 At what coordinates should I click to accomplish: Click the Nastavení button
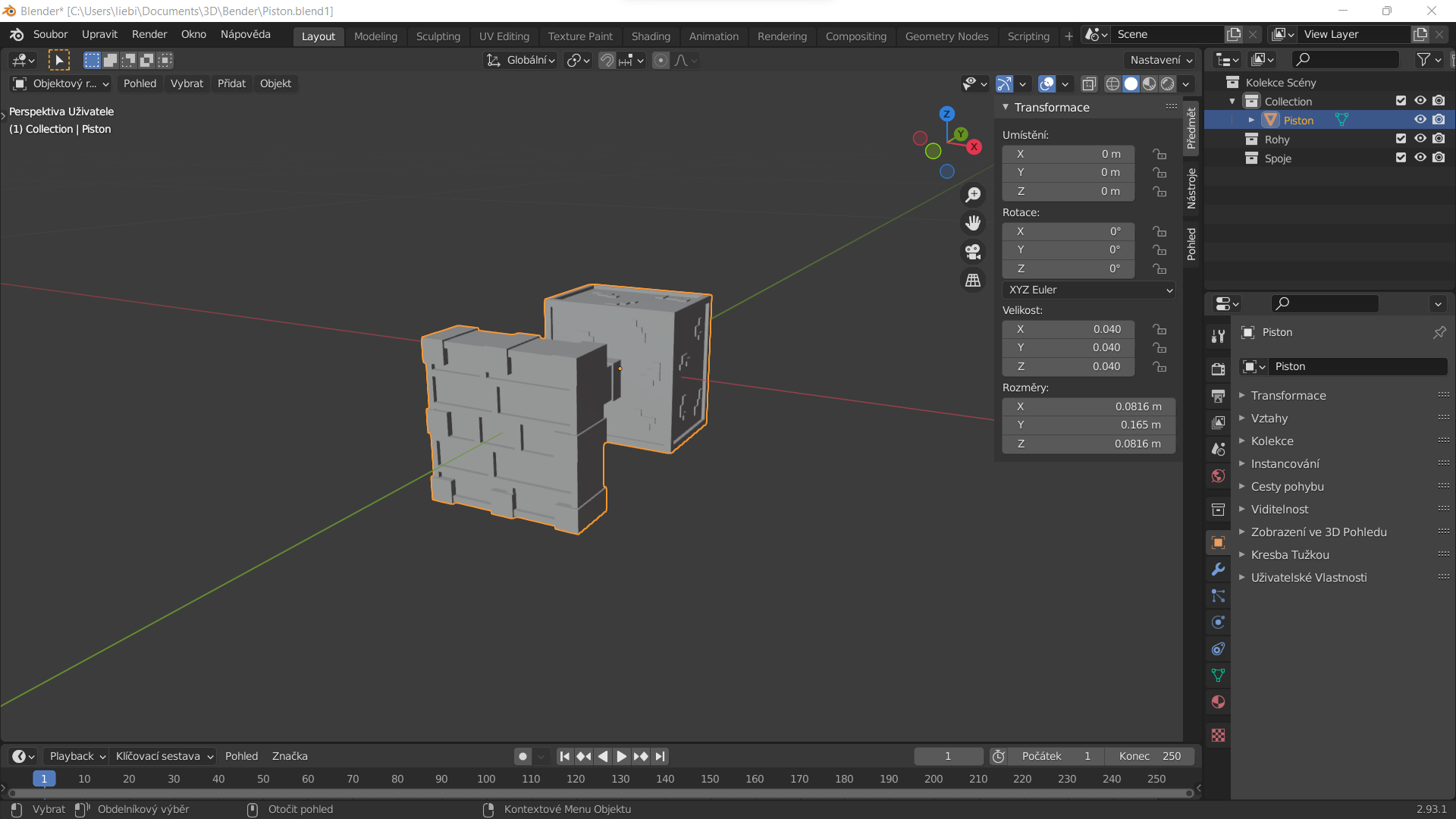(x=1158, y=59)
